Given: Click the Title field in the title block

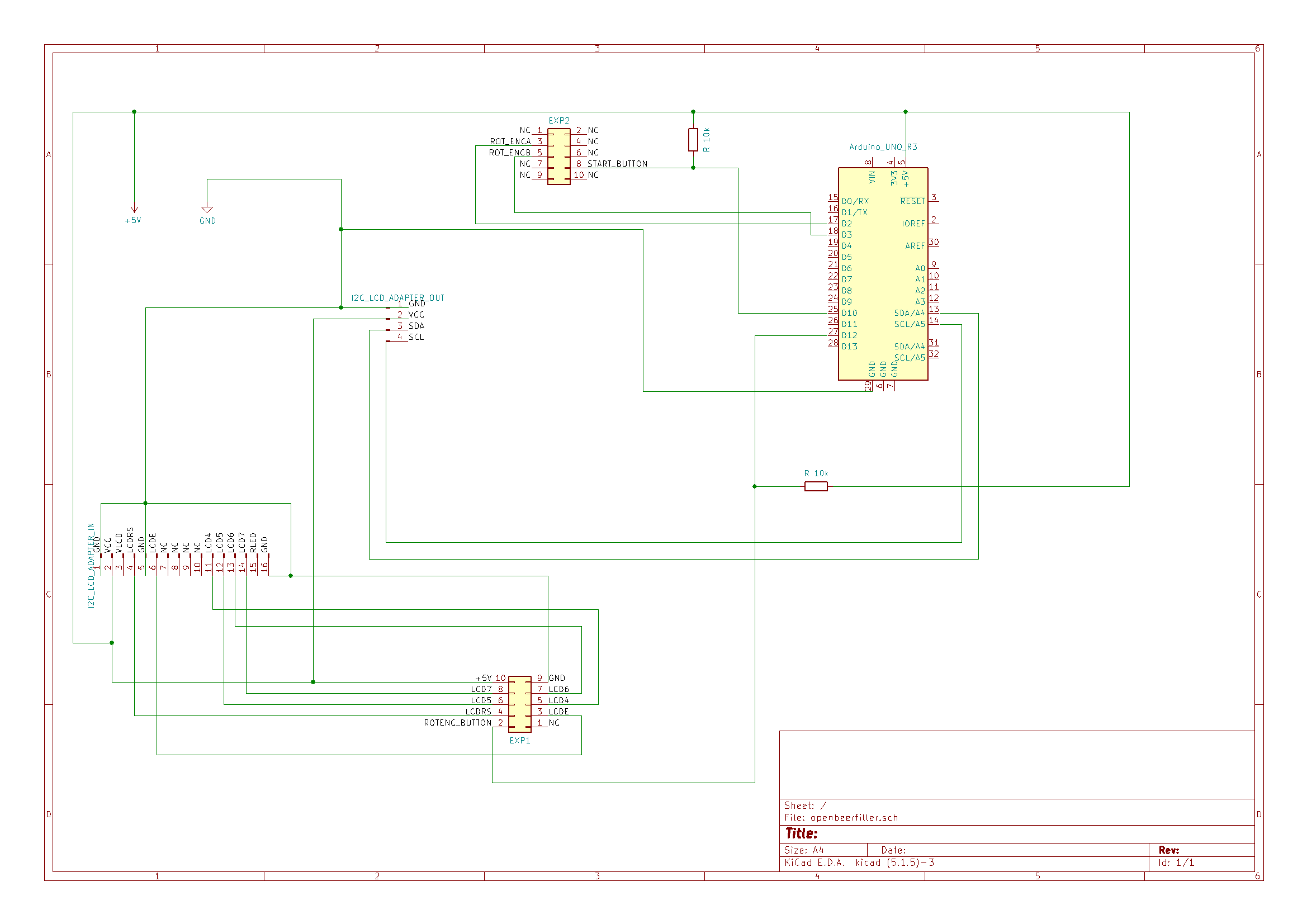Looking at the screenshot, I should coord(802,833).
